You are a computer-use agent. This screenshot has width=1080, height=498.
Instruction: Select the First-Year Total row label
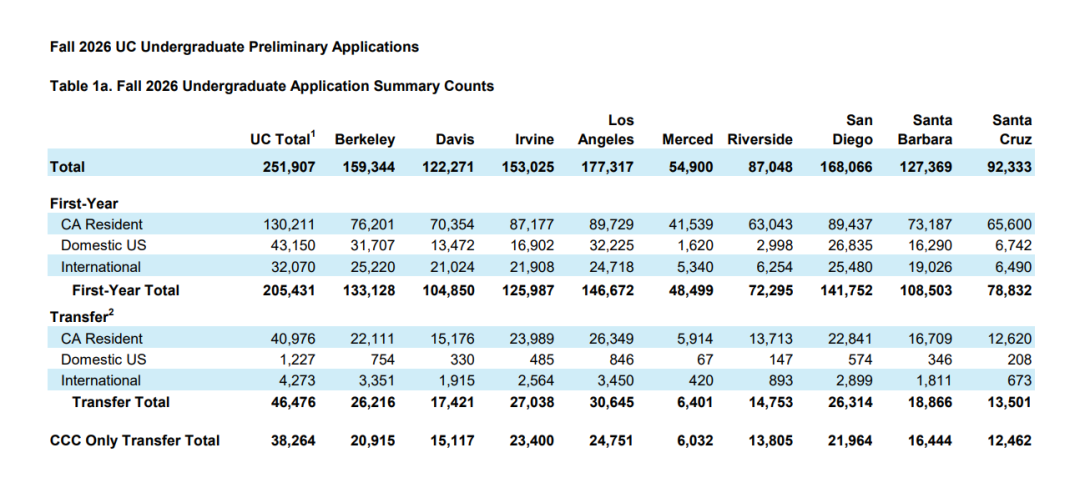click(x=126, y=290)
